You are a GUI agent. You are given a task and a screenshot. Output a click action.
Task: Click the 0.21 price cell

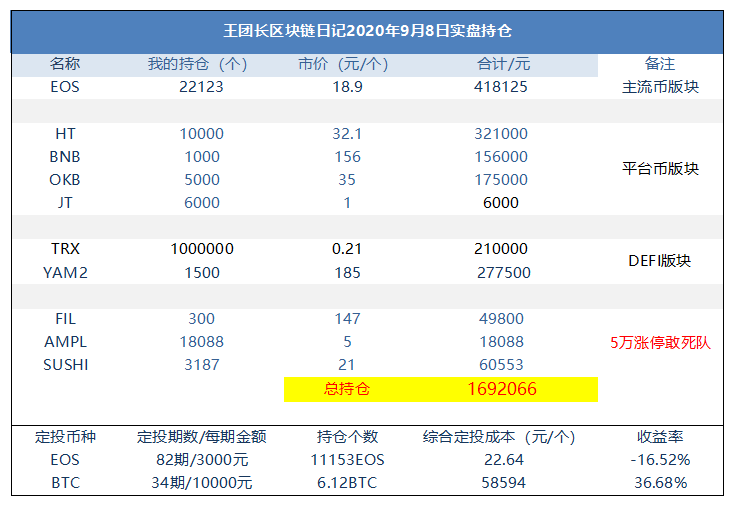347,249
